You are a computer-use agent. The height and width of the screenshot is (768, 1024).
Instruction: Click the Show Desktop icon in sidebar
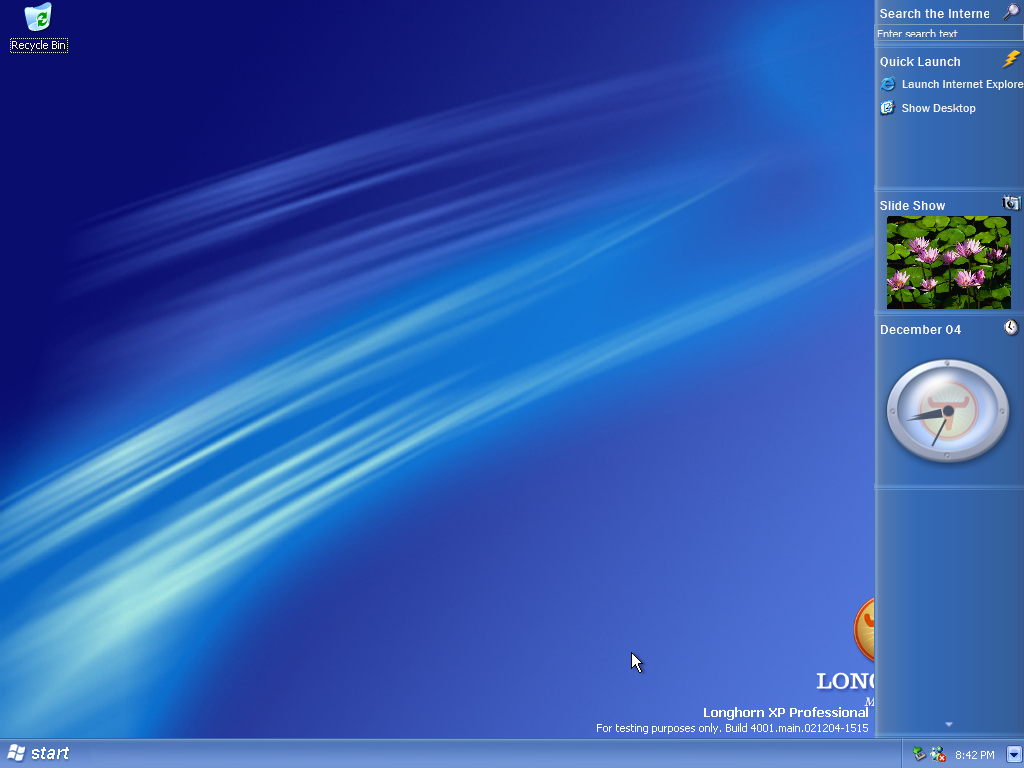pos(887,108)
